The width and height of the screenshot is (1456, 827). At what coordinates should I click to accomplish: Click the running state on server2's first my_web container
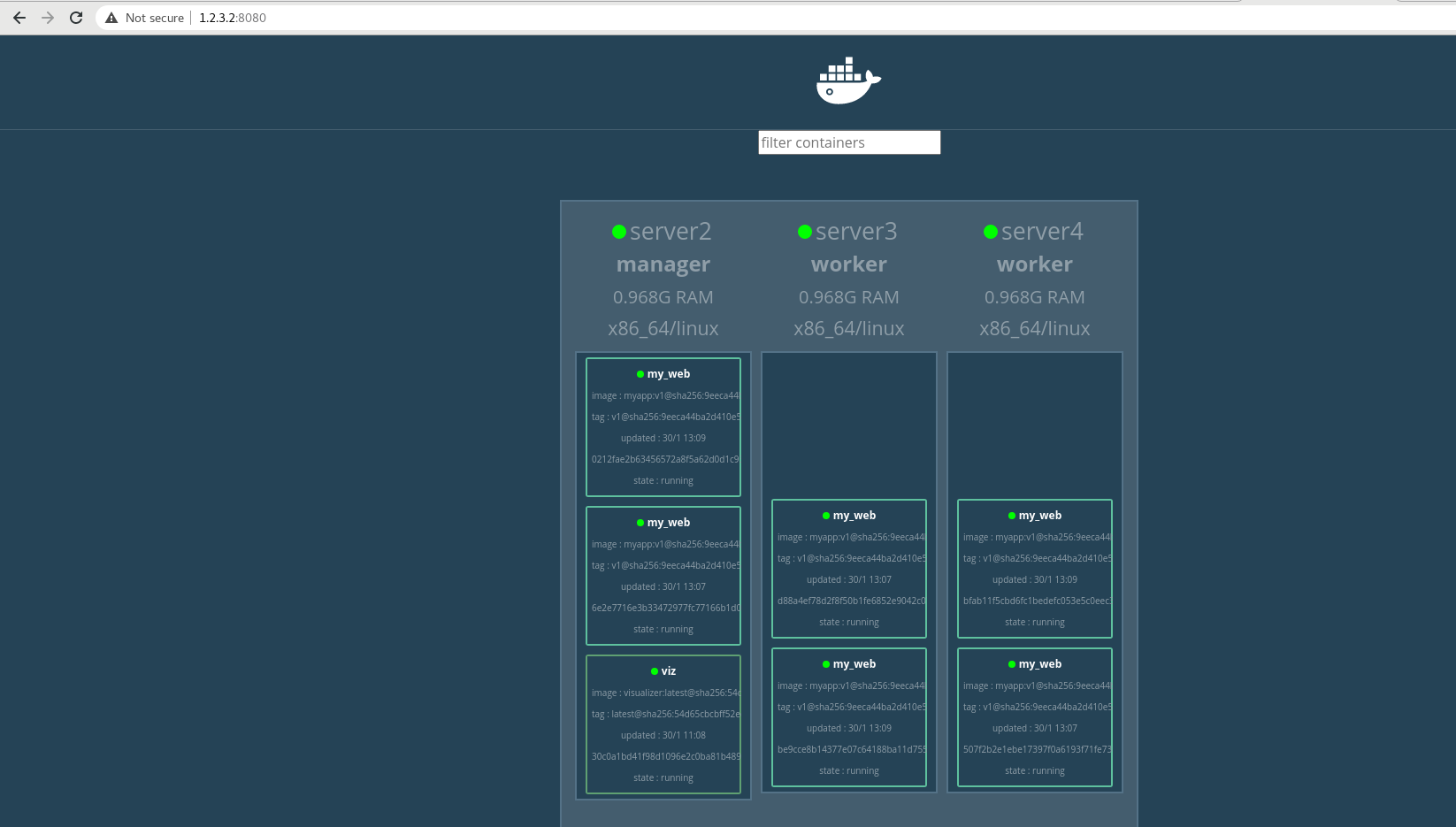click(663, 480)
